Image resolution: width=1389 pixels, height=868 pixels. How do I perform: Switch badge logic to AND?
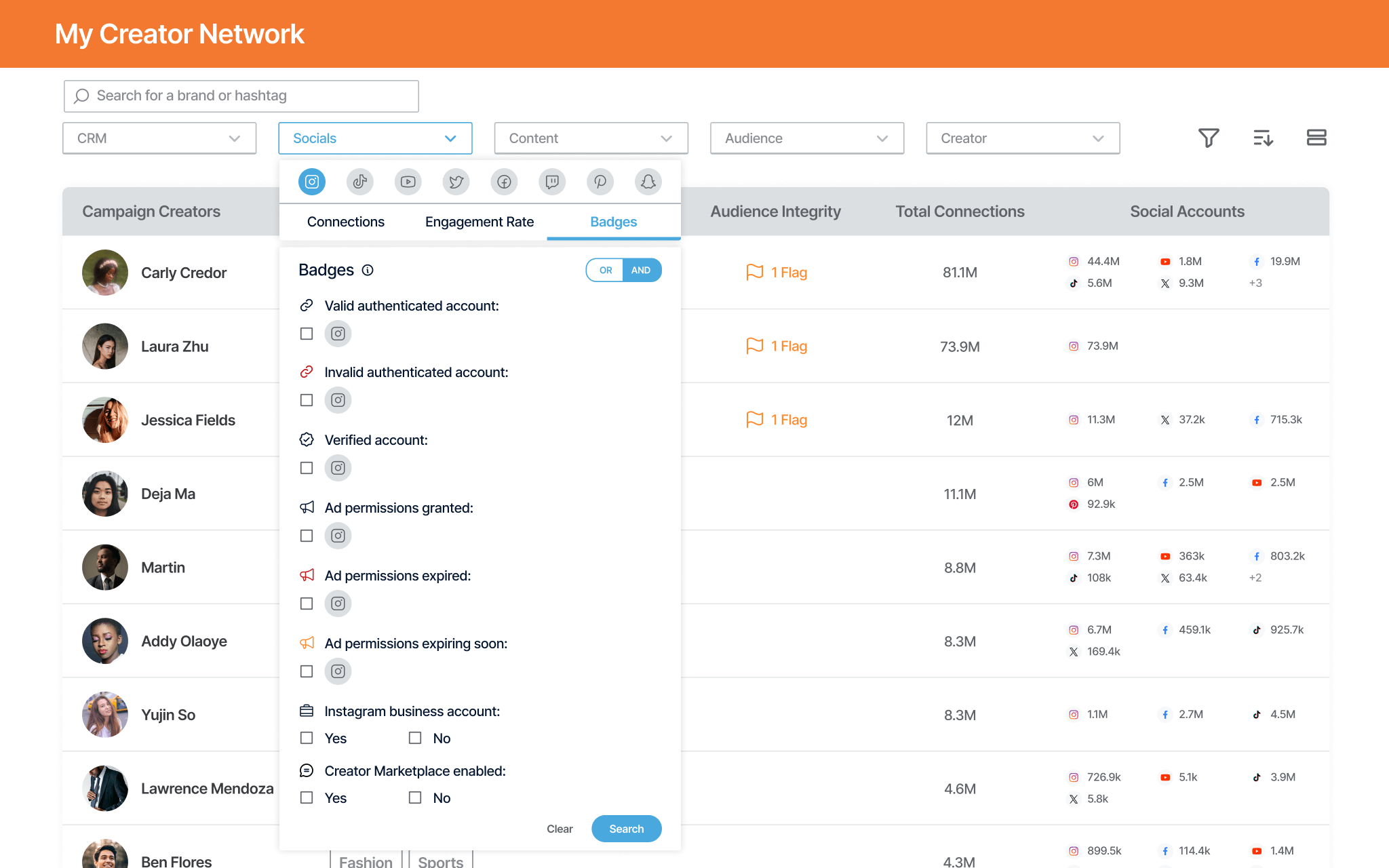[642, 270]
